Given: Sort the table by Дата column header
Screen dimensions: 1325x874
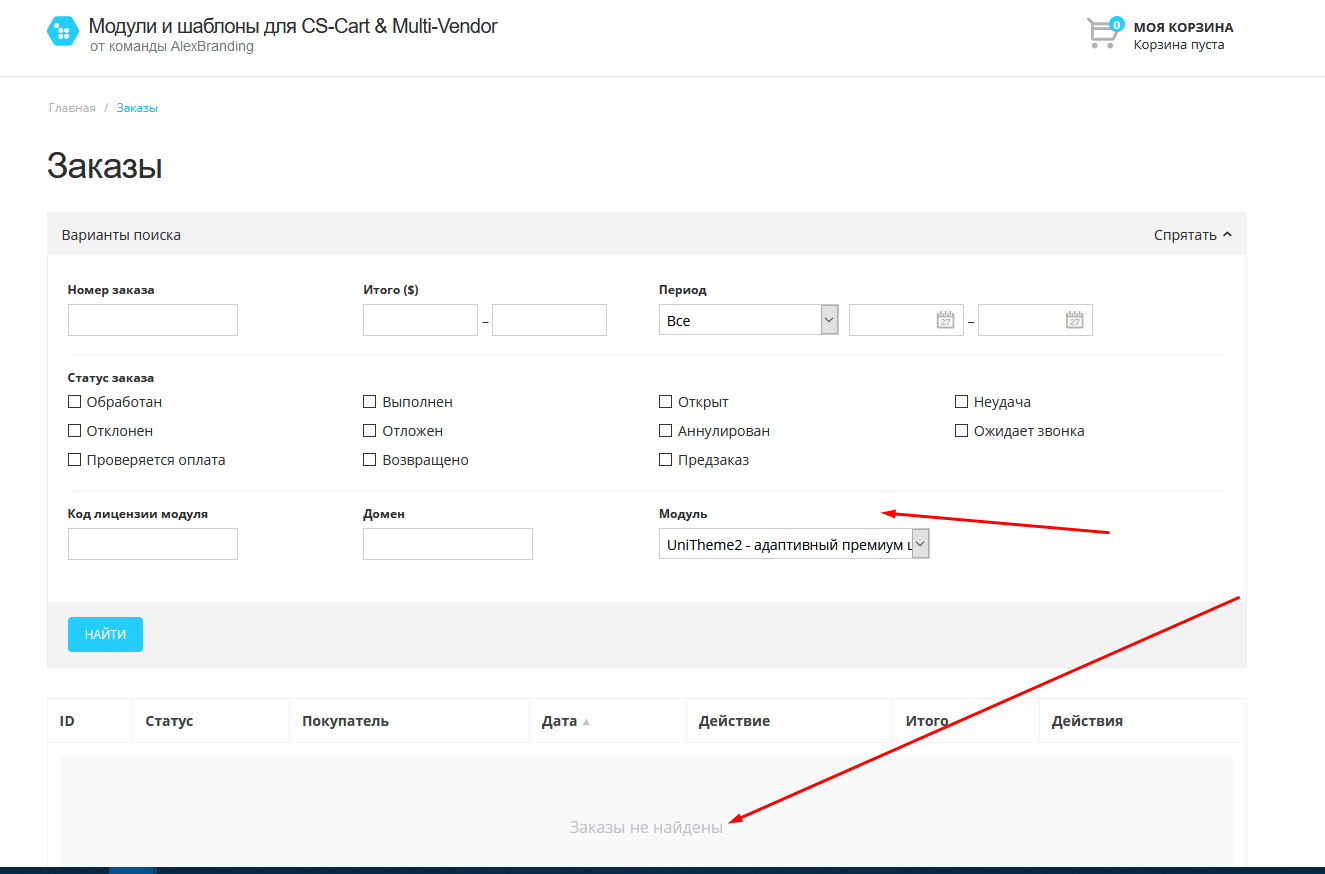Looking at the screenshot, I should click(559, 721).
